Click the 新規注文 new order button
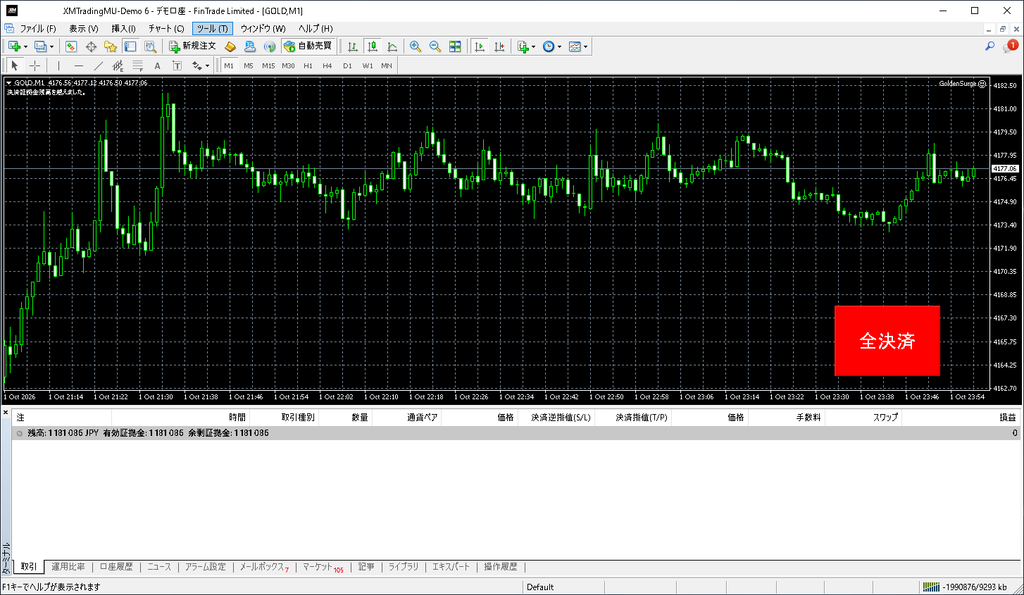This screenshot has height=595, width=1024. pos(193,46)
